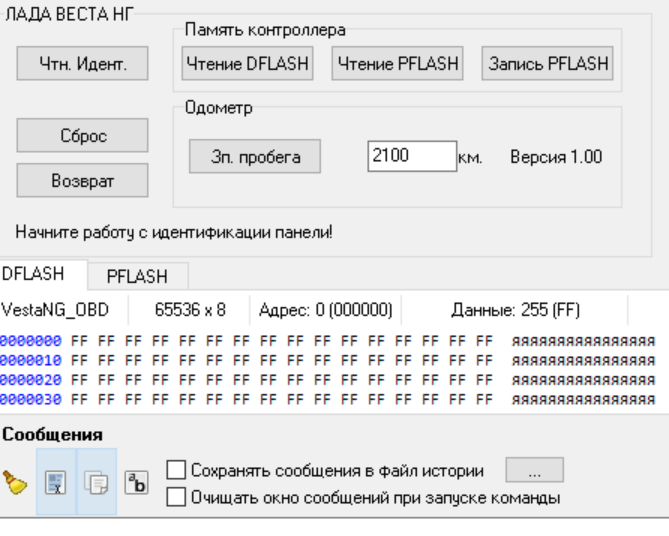Click the VestaNG_OBD status label

55,310
